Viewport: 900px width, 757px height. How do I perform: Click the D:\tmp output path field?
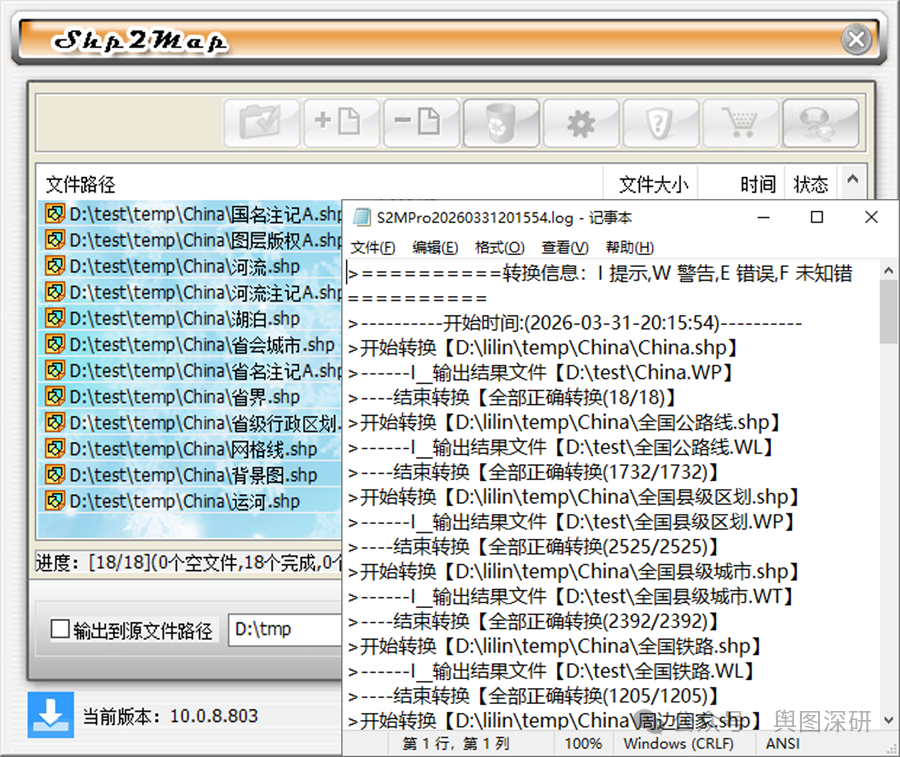290,629
